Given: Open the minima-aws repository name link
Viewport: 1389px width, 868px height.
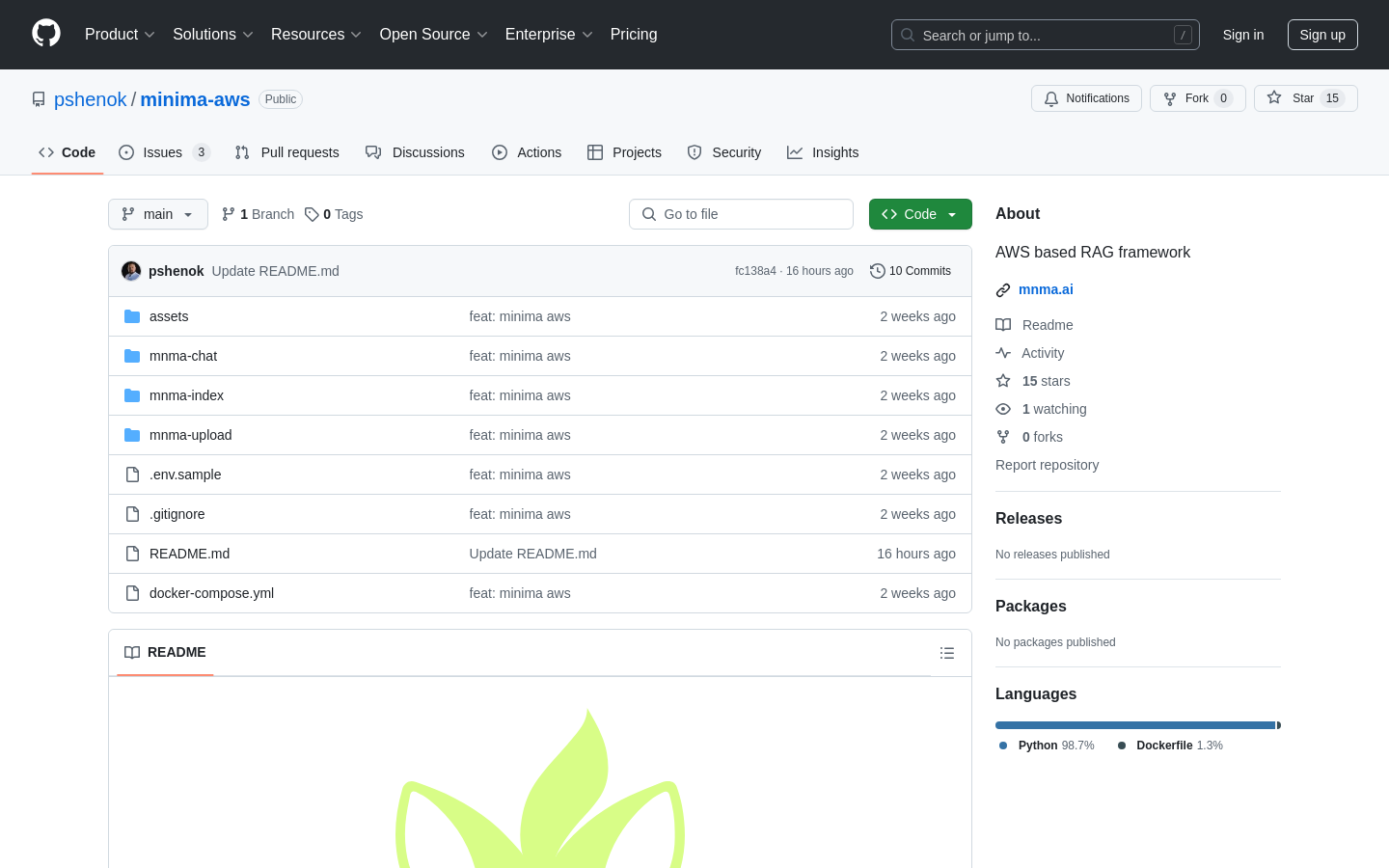Looking at the screenshot, I should [195, 99].
